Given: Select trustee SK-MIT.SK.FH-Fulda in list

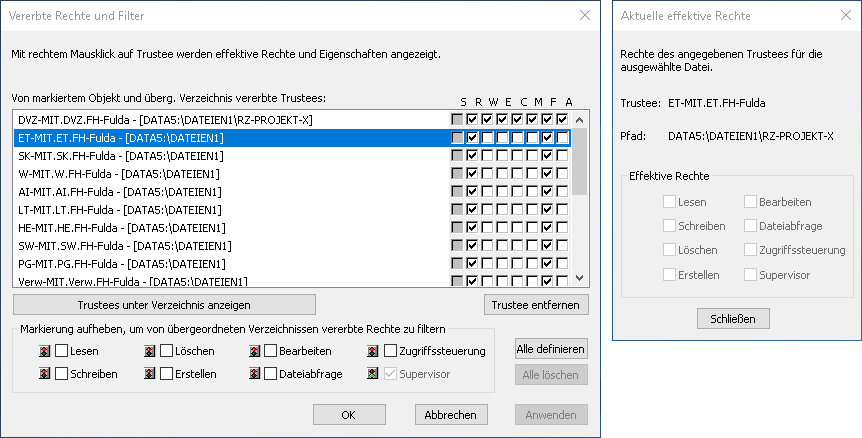Looking at the screenshot, I should [x=118, y=156].
